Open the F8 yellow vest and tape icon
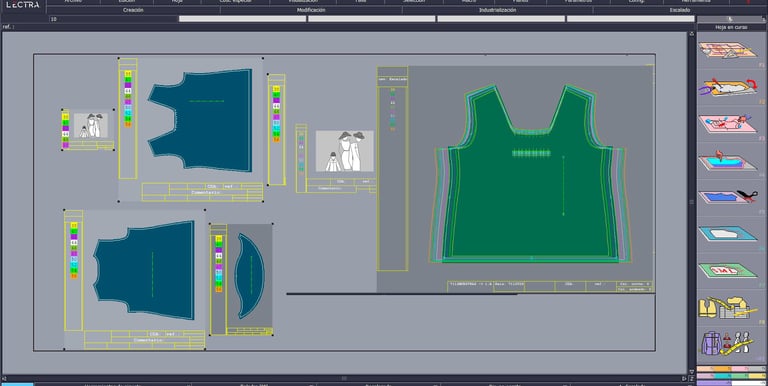Screen dimensions: 768x386 [727, 308]
